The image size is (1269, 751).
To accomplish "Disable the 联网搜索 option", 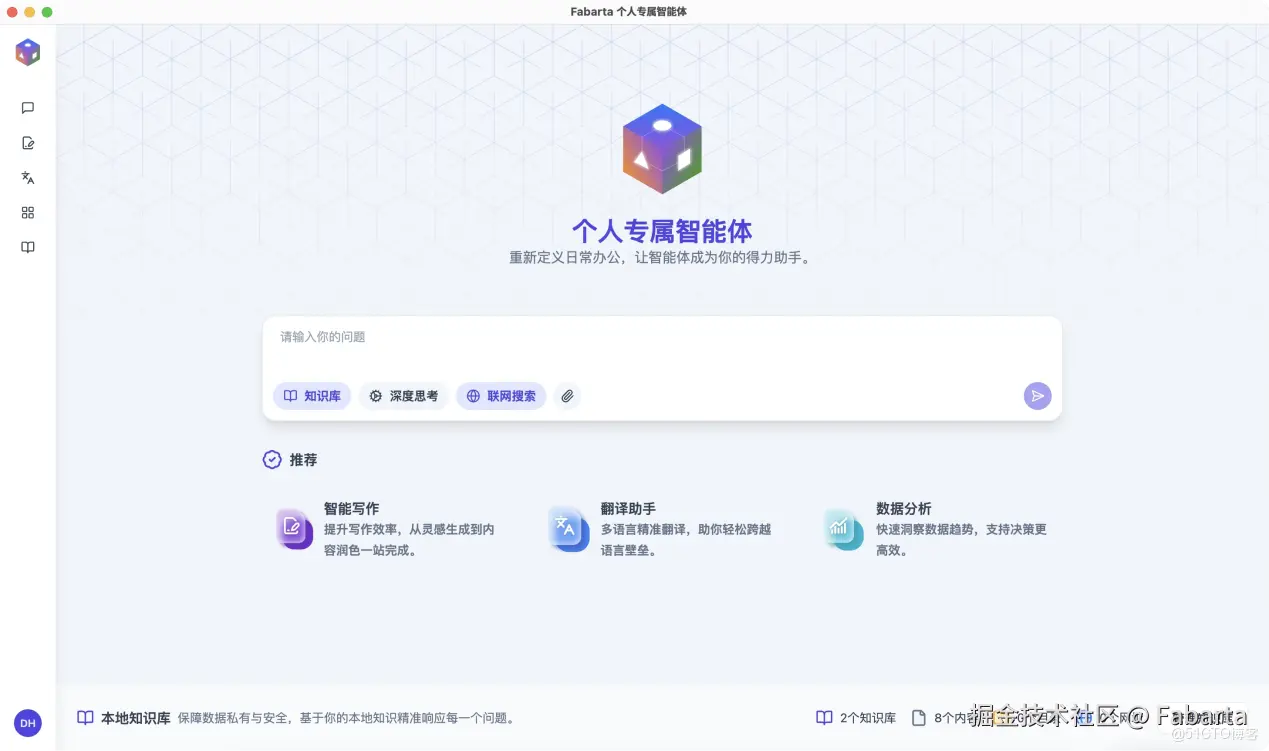I will click(500, 396).
